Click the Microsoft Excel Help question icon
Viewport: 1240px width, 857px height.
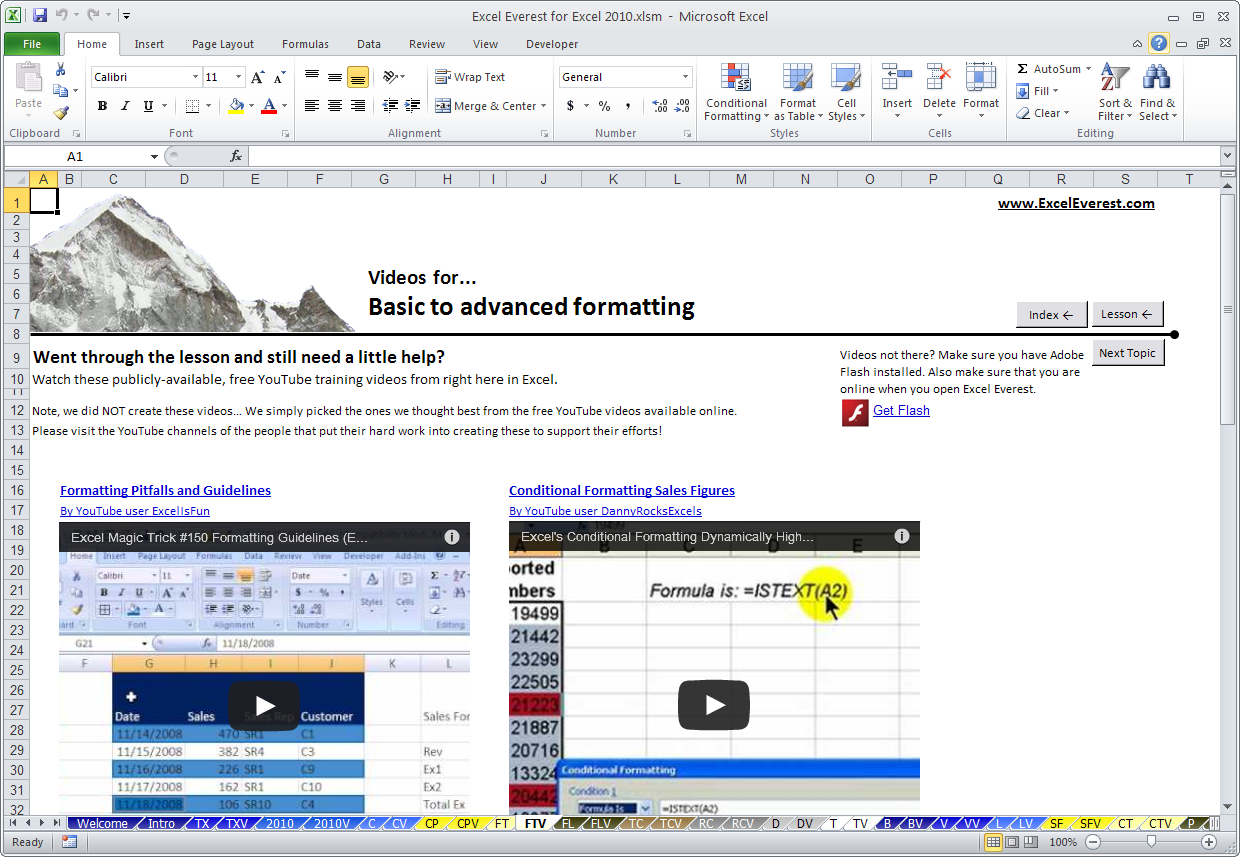click(x=1158, y=43)
